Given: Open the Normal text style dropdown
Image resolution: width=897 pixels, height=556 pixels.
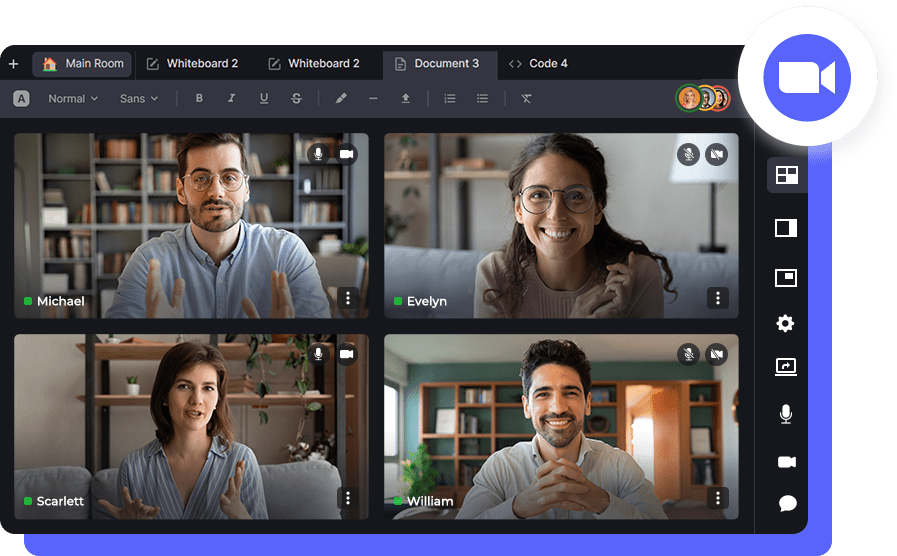Looking at the screenshot, I should point(73,98).
